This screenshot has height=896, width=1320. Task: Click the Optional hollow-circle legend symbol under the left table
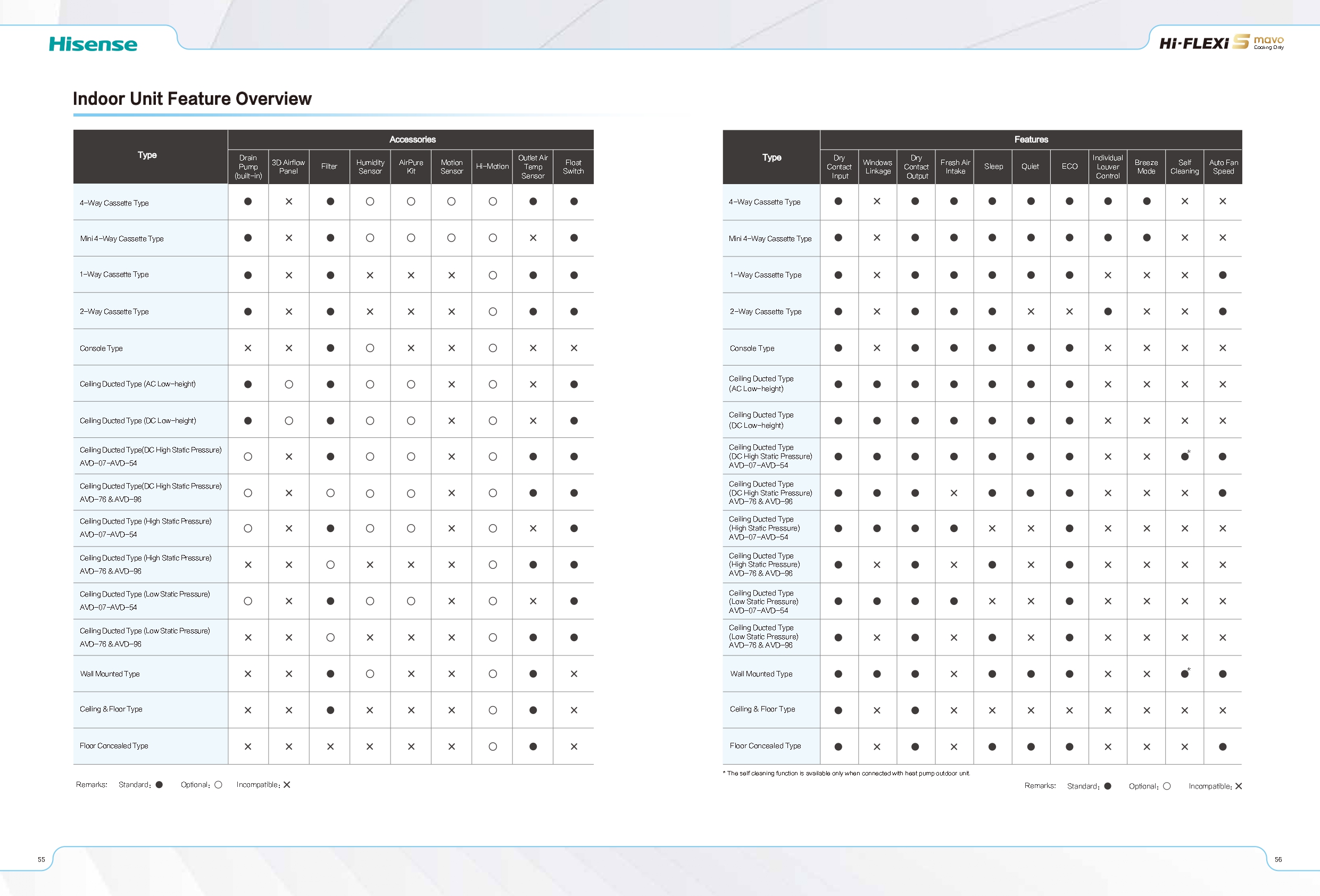pyautogui.click(x=218, y=785)
